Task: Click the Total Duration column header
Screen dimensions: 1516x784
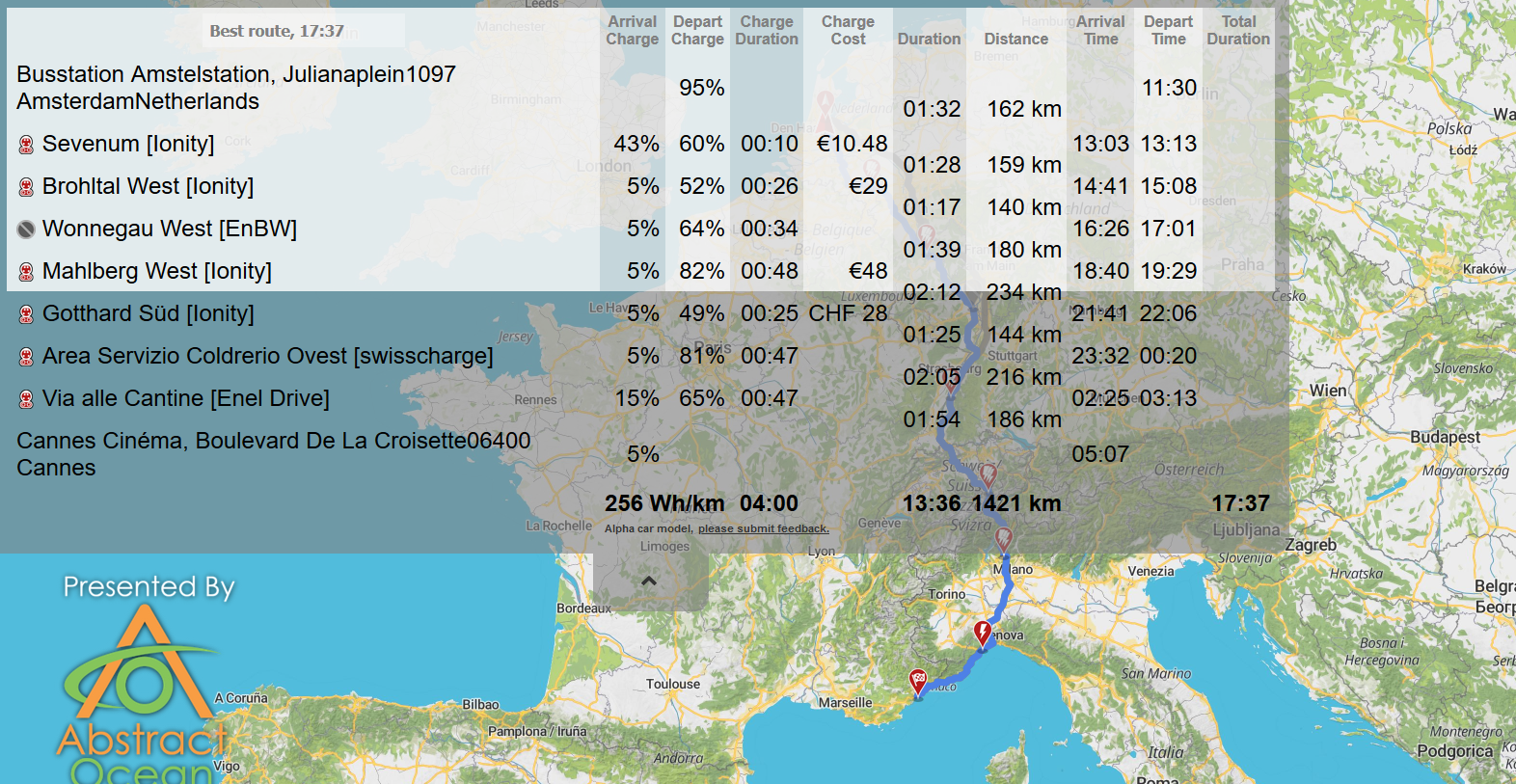Action: (1238, 30)
